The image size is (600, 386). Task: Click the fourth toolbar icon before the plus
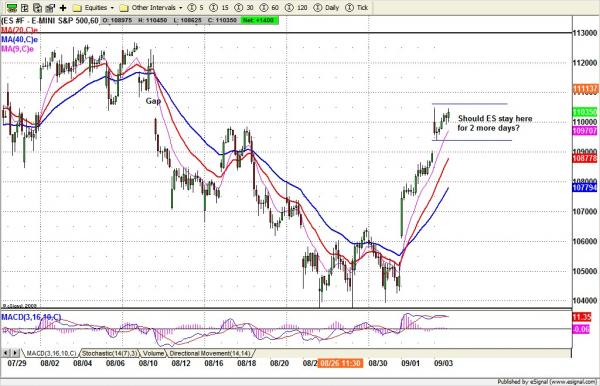click(50, 7)
